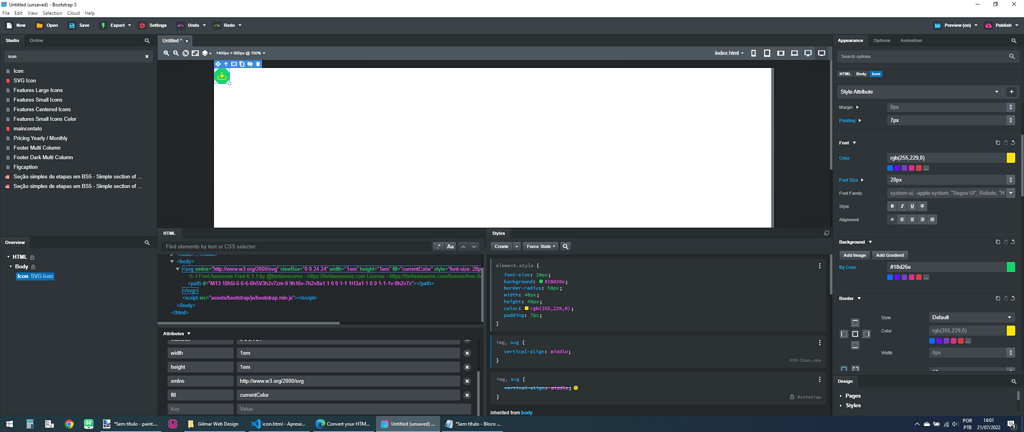This screenshot has width=1024, height=432.
Task: Open the border Style Default dropdown
Action: click(x=972, y=317)
